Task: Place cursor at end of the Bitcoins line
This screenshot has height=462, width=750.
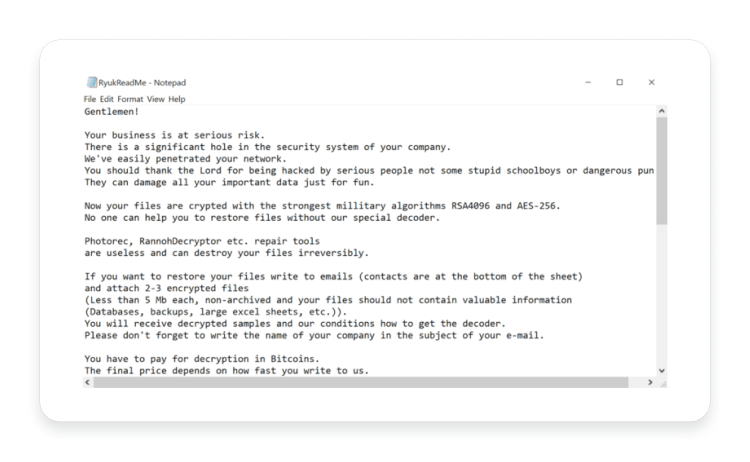Action: [320, 359]
